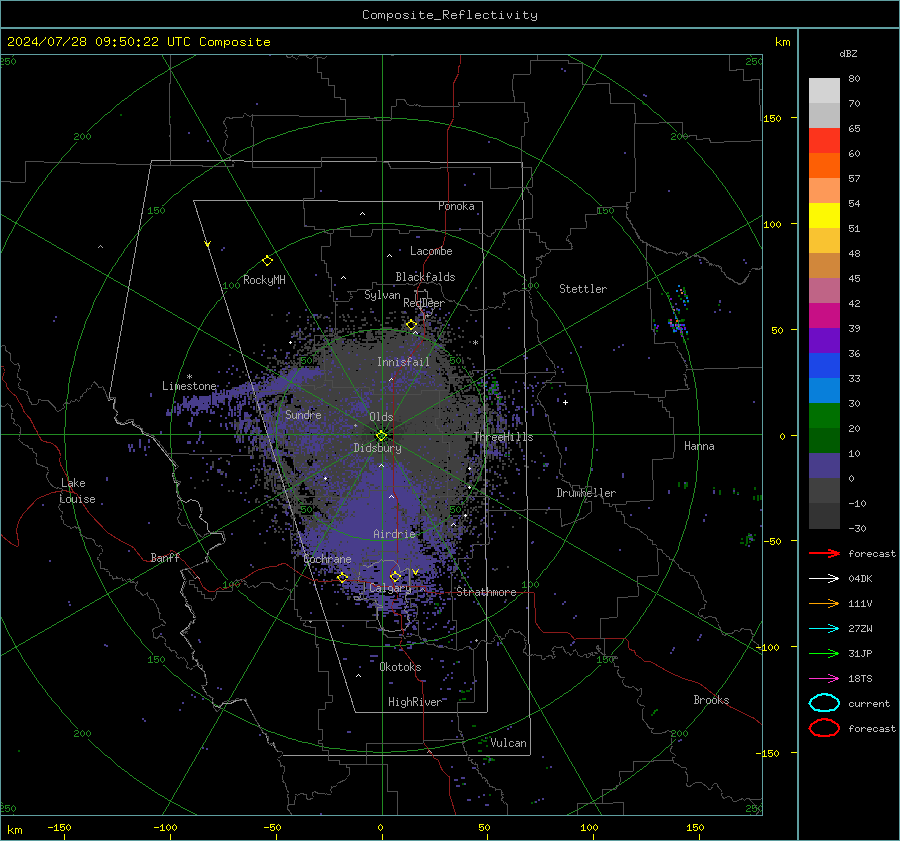
Task: Click the Composite_Reflectivity title text
Action: coord(450,15)
